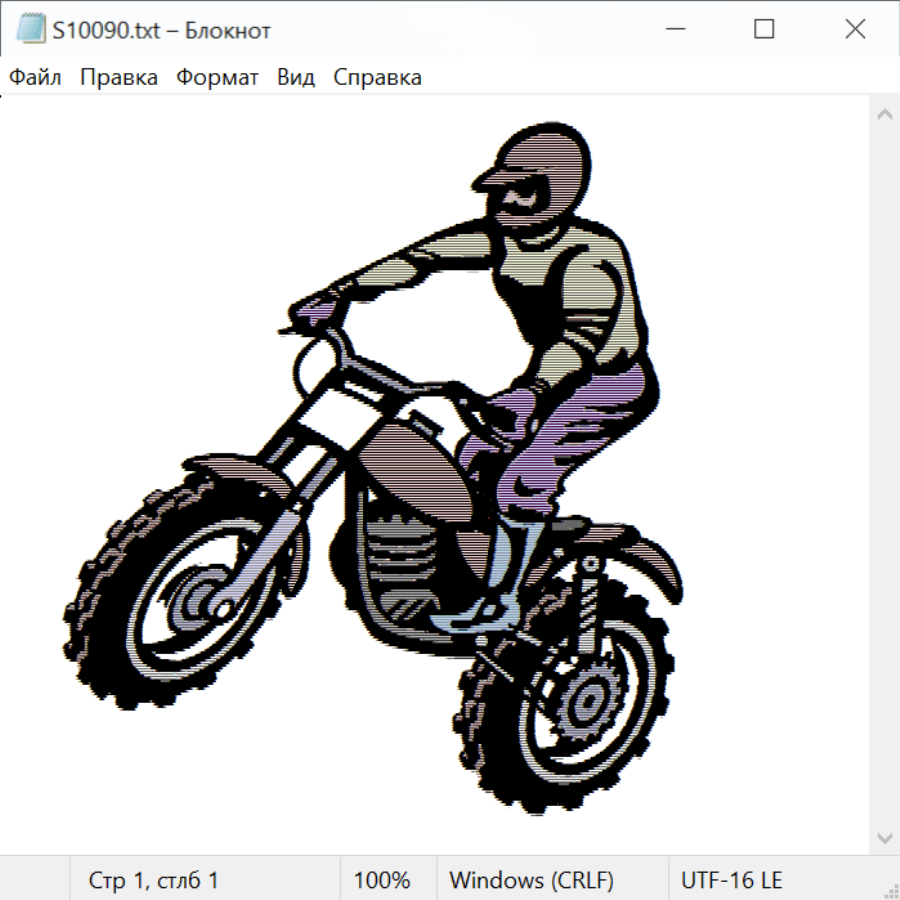
Task: Open the Правка menu
Action: tap(119, 77)
